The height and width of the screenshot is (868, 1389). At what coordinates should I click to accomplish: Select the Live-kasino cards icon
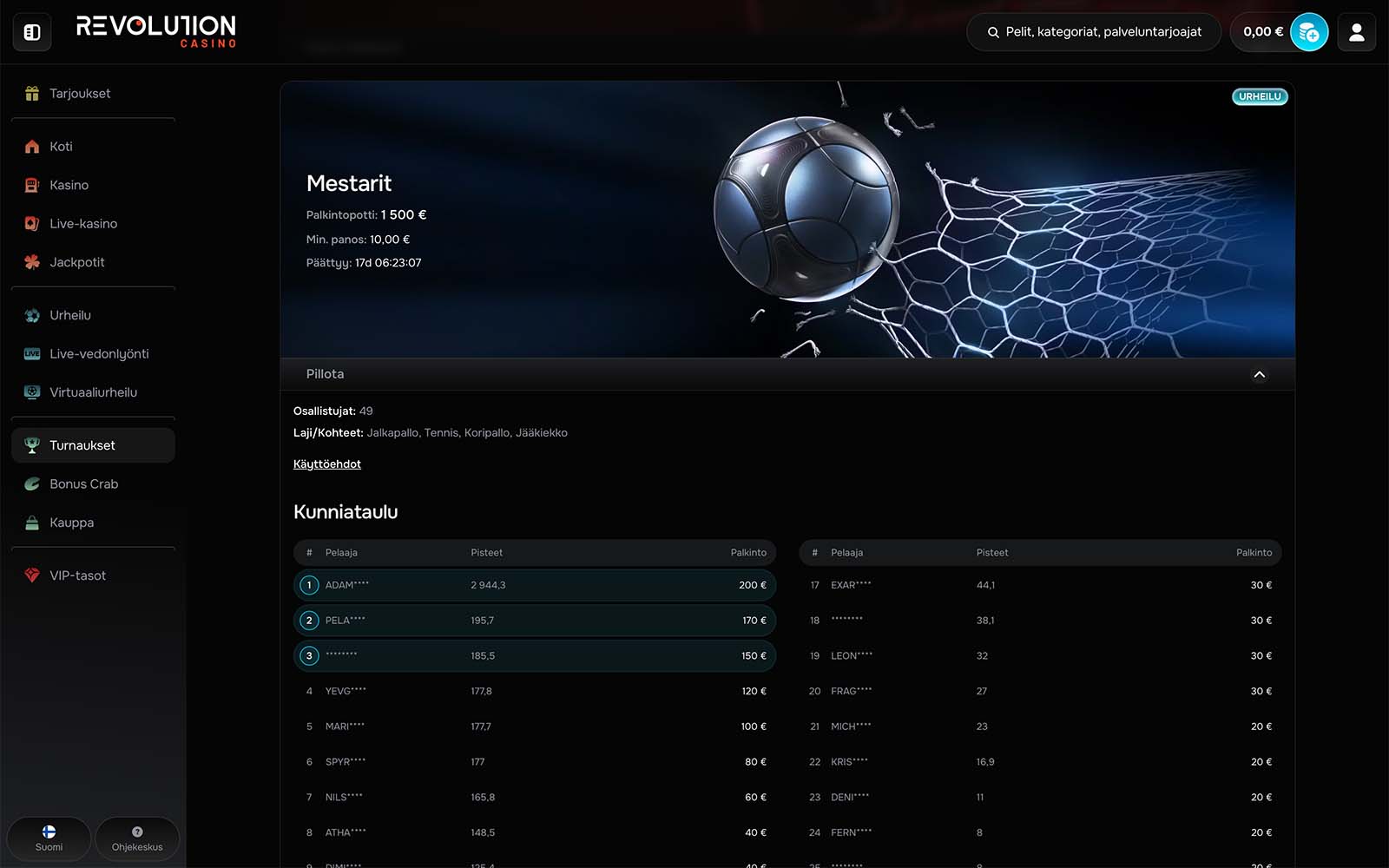point(32,224)
